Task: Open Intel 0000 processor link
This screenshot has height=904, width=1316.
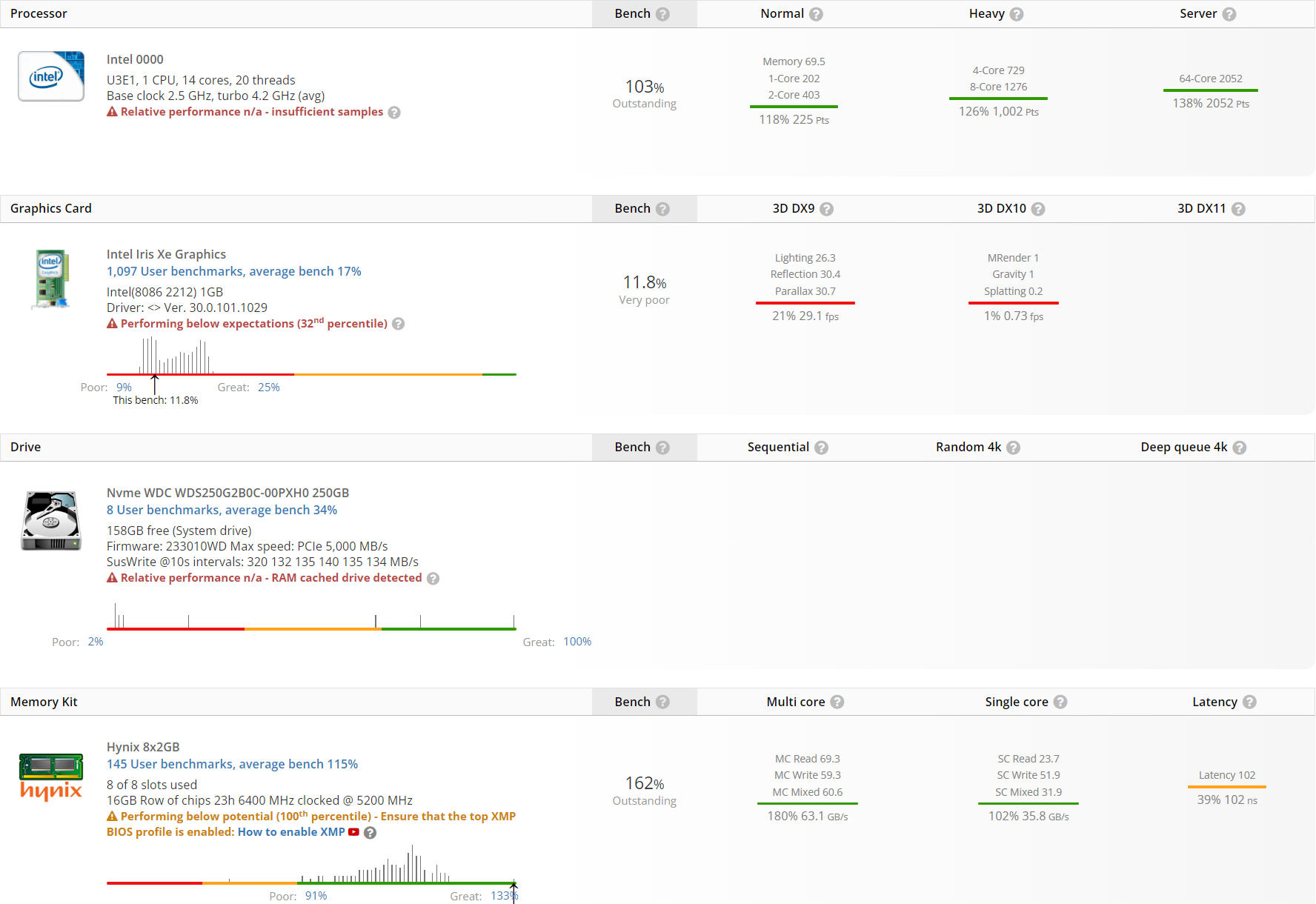Action: point(135,59)
